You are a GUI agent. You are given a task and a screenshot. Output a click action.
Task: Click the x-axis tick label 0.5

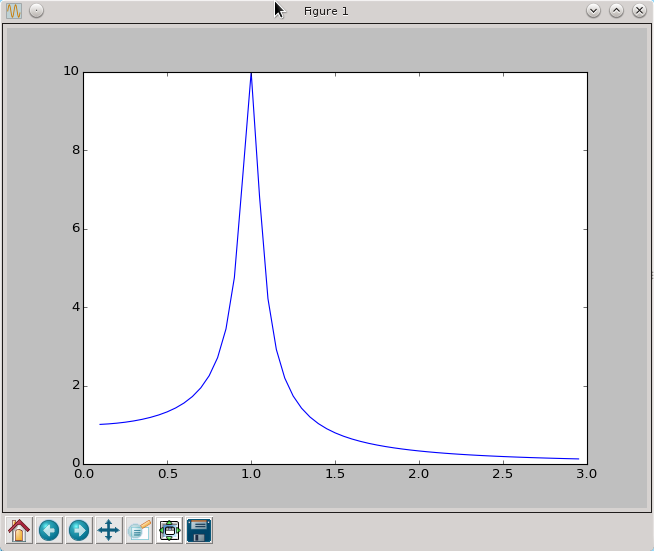[167, 474]
